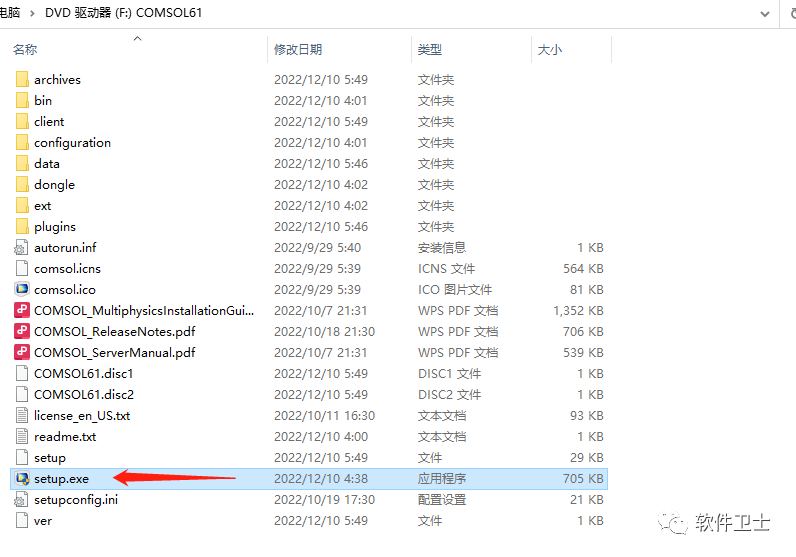Click the 705 KB size of setup.exe
The height and width of the screenshot is (557, 796).
[x=583, y=479]
